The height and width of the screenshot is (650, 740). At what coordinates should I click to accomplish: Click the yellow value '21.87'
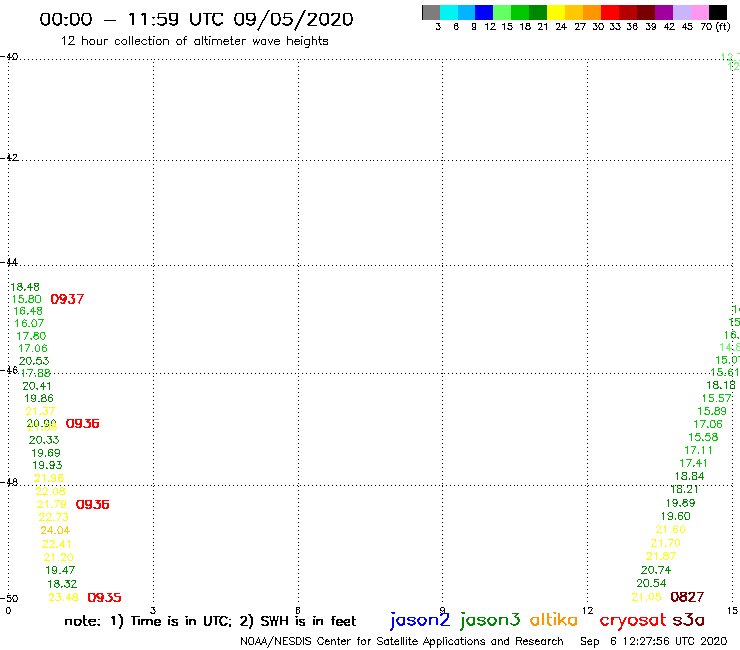click(661, 556)
